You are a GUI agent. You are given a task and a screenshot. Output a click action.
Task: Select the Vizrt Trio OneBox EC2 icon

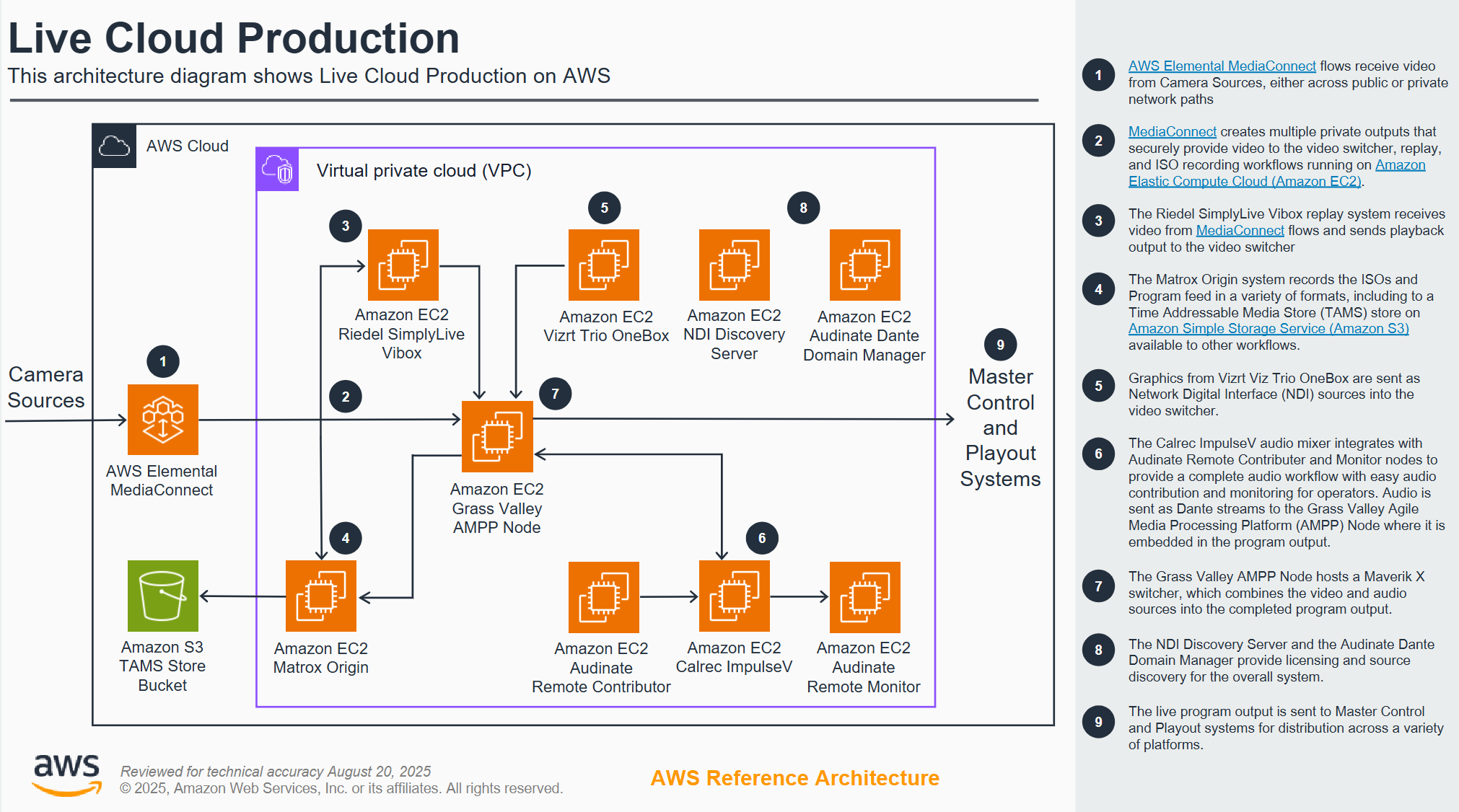coord(604,265)
